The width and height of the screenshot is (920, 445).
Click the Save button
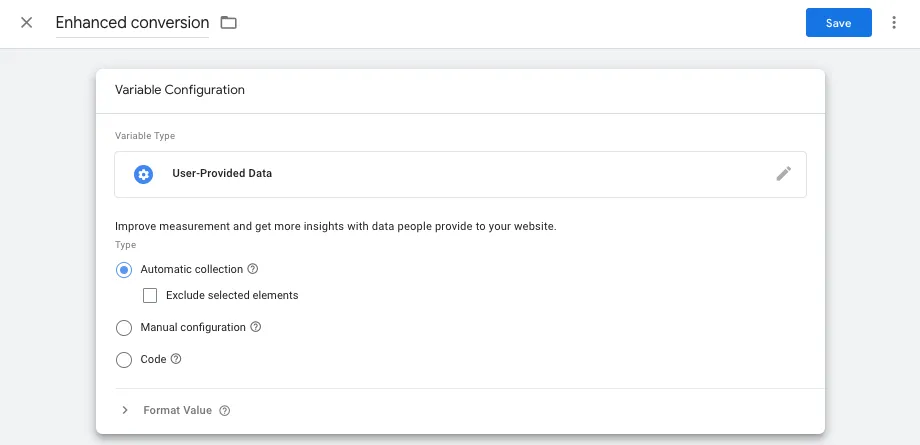click(x=838, y=23)
